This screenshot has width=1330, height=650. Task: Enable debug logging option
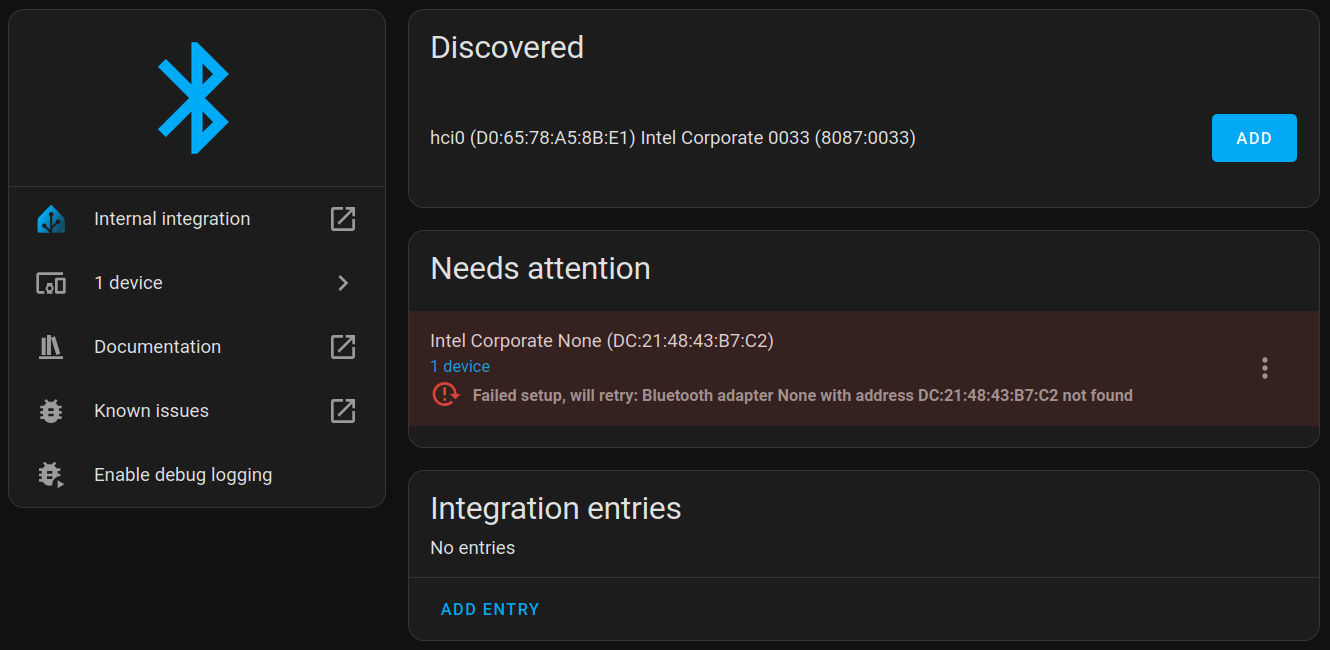(183, 475)
